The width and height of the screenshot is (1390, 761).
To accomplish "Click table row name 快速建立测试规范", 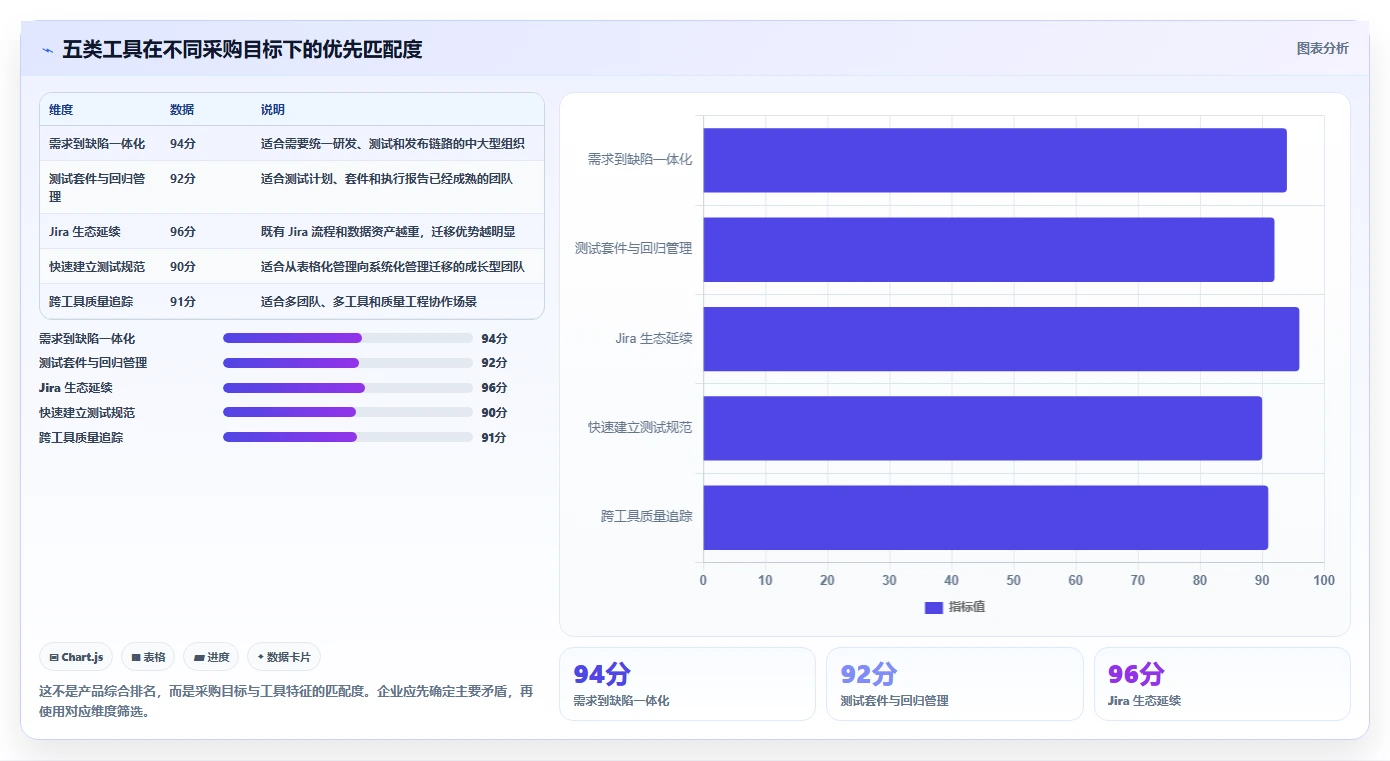I will point(97,267).
